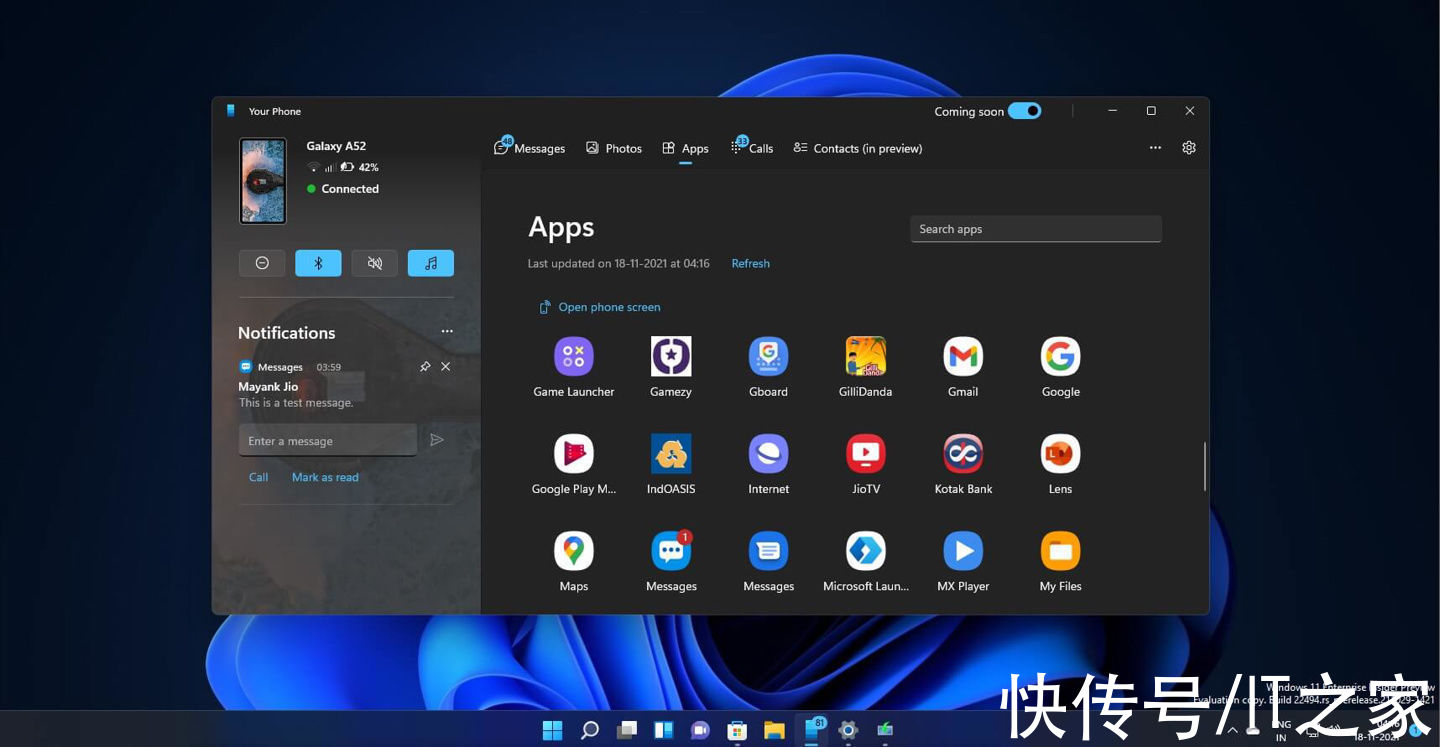The image size is (1440, 747).
Task: Switch to the Messages tab
Action: point(529,148)
